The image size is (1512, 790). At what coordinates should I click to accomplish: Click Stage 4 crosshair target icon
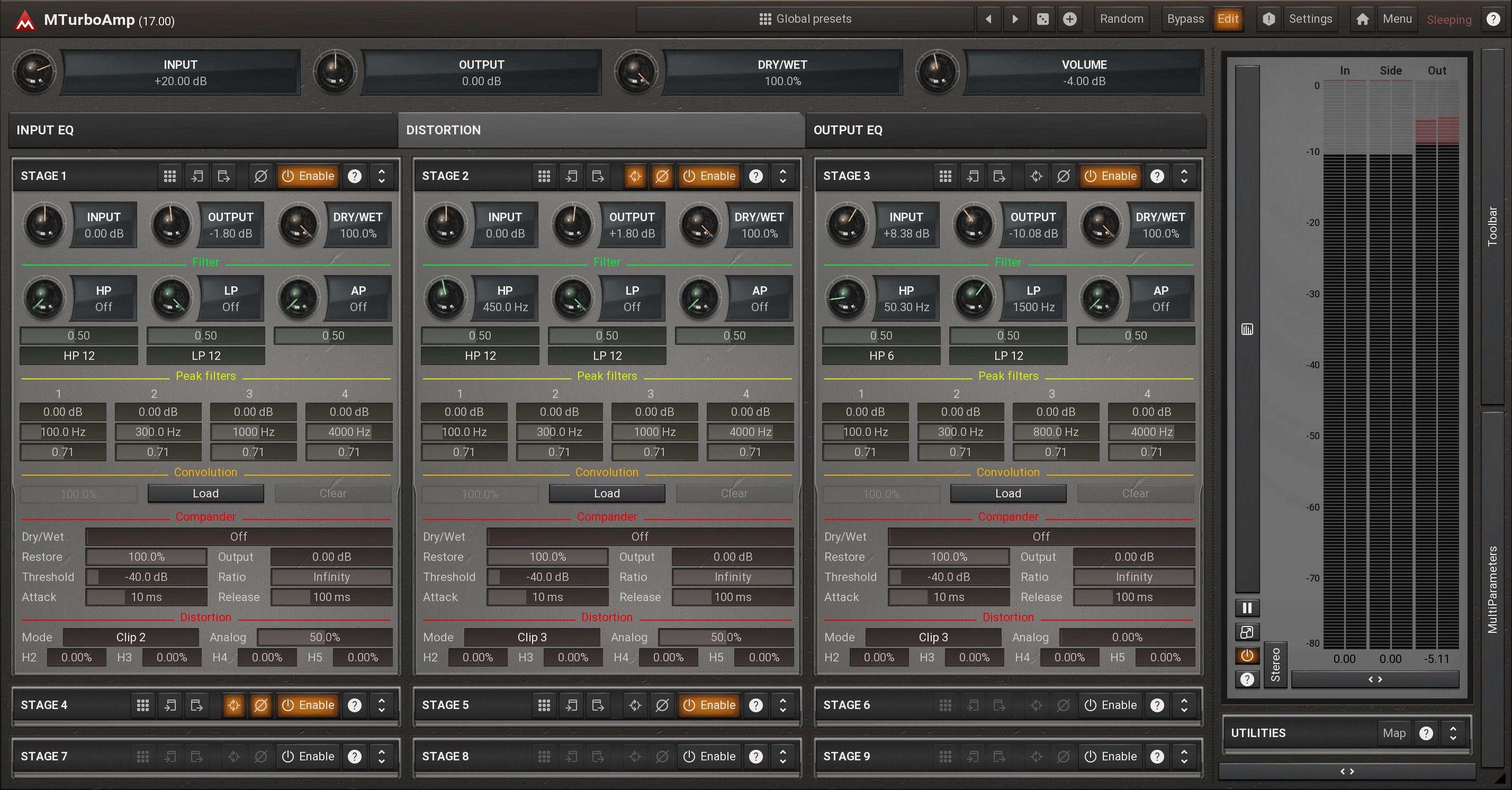point(233,705)
